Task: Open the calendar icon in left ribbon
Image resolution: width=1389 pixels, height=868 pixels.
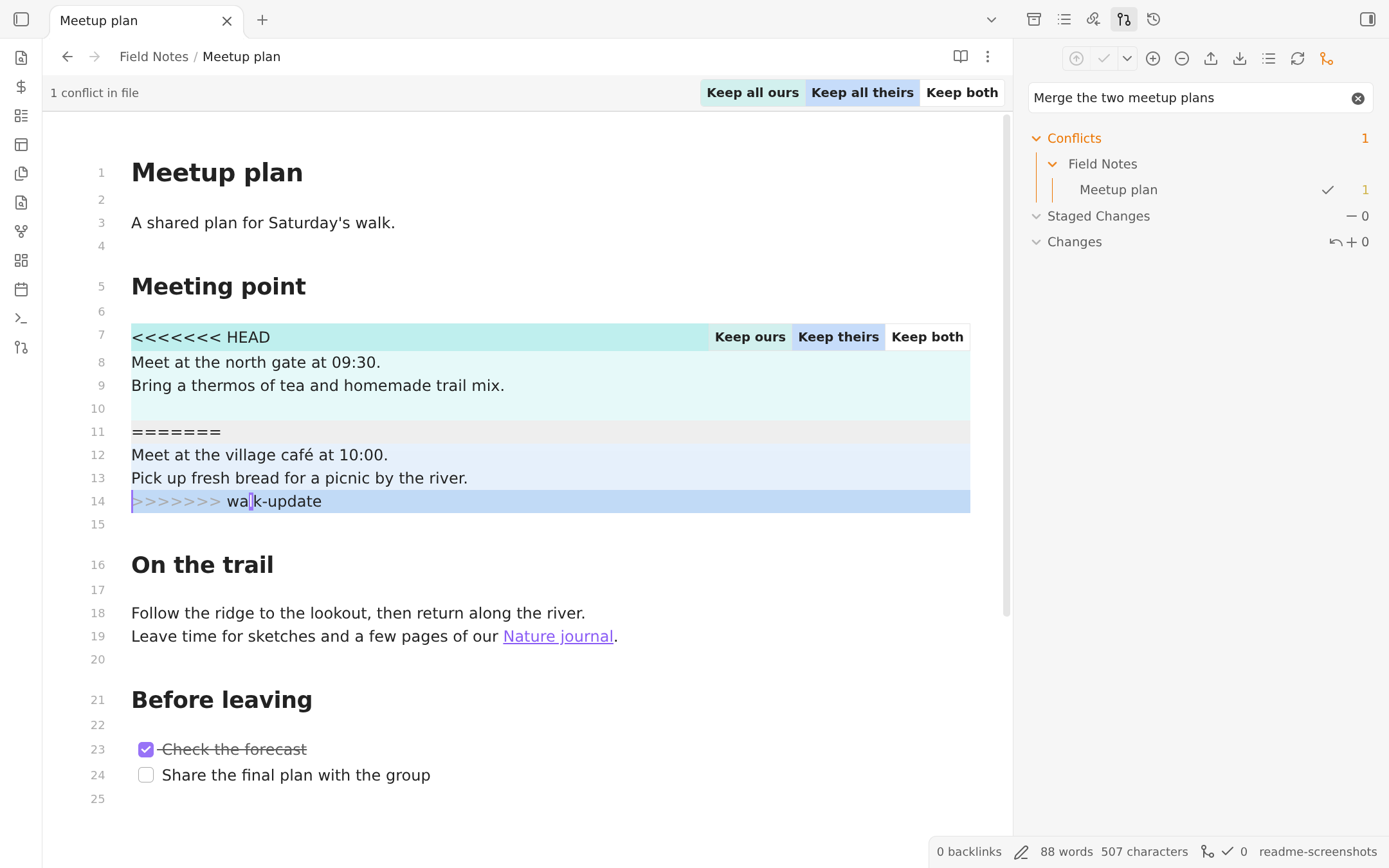Action: [x=21, y=289]
